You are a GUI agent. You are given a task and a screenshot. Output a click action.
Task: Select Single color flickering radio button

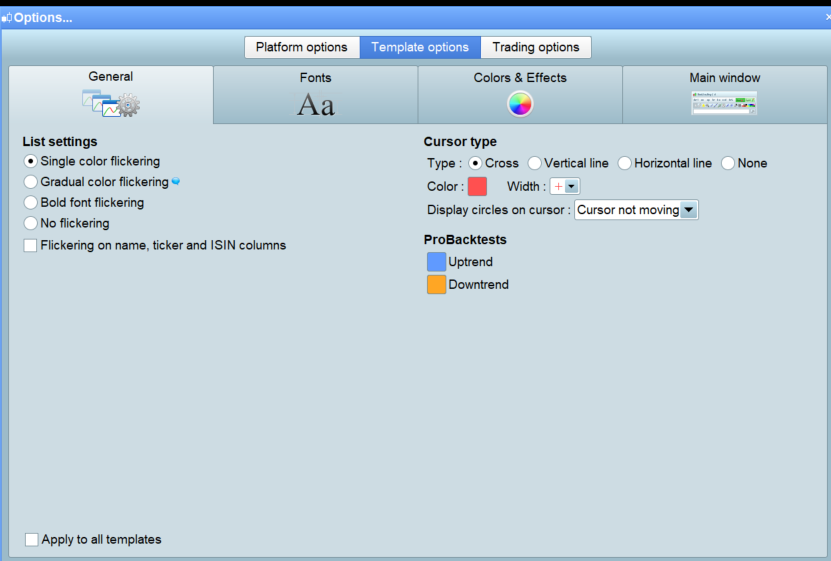pyautogui.click(x=31, y=161)
